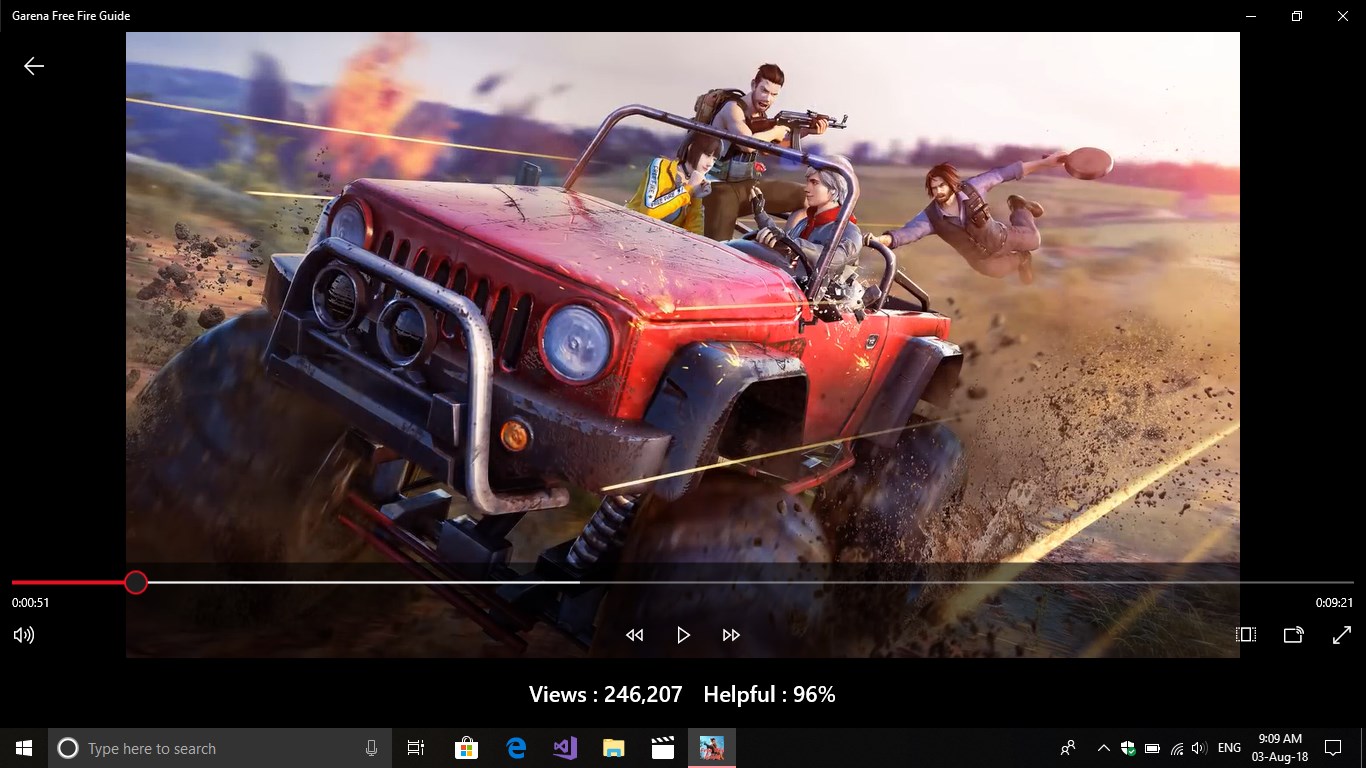Click the taskbar search box
Viewport: 1366px width, 768px height.
(x=220, y=748)
